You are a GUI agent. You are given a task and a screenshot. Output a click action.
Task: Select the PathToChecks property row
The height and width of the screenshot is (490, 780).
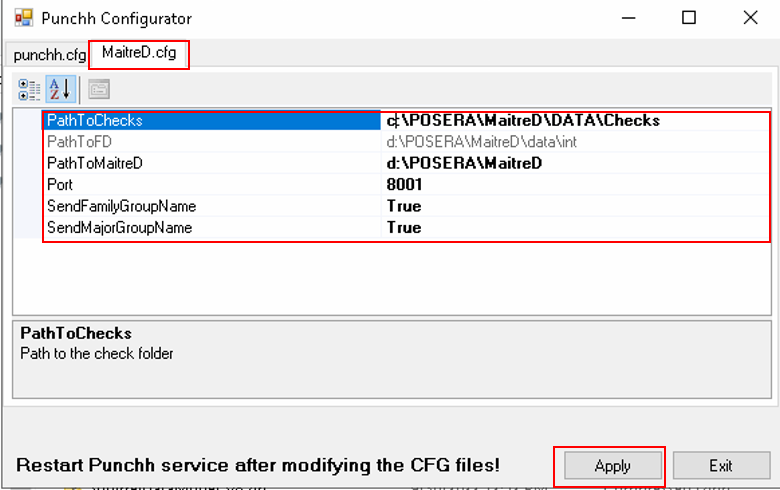[x=211, y=121]
